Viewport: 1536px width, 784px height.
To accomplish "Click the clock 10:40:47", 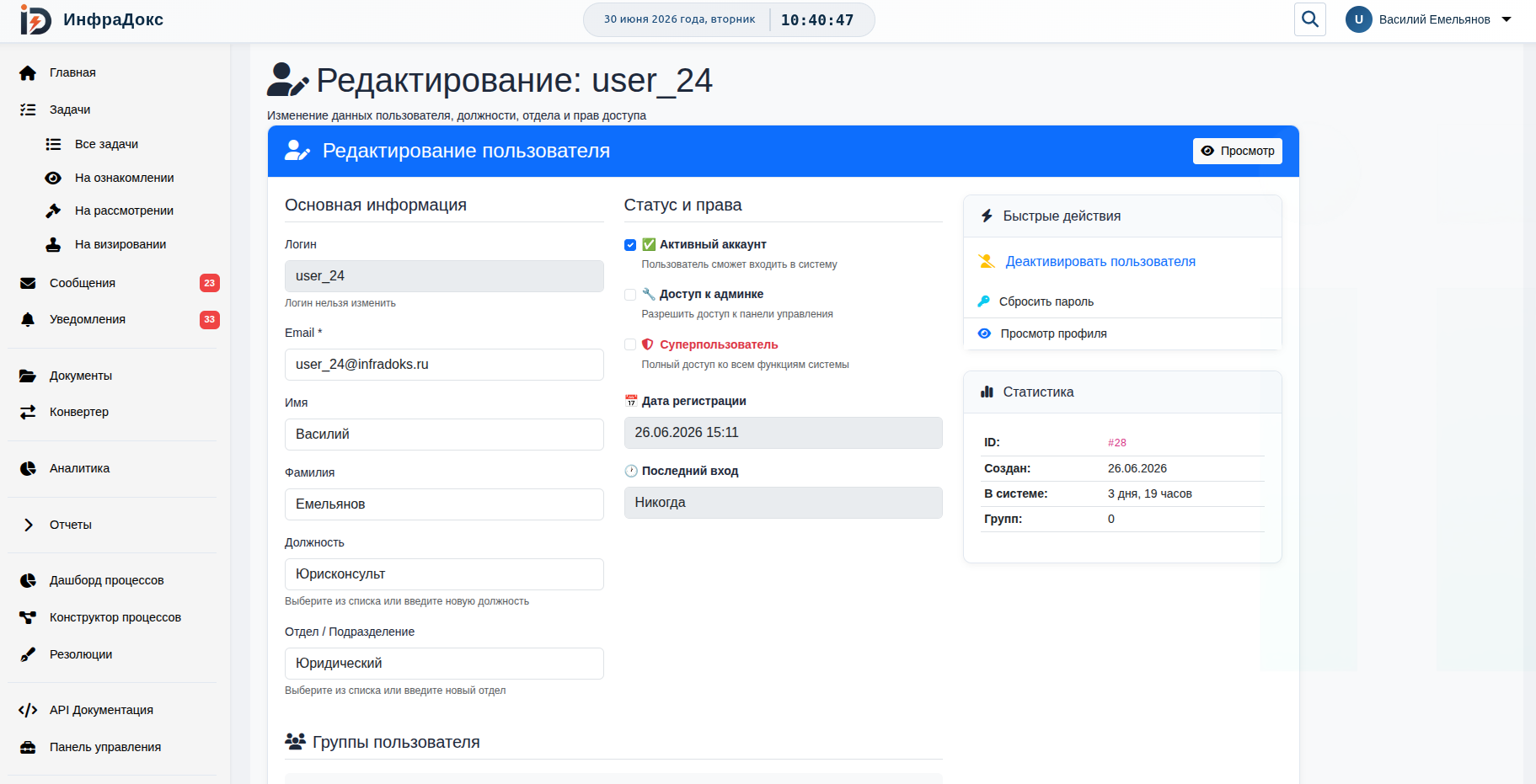I will pyautogui.click(x=816, y=20).
